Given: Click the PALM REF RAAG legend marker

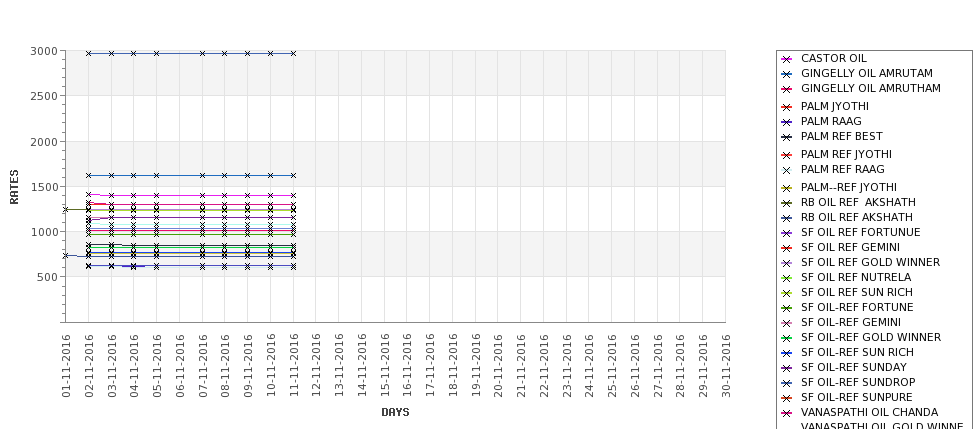Looking at the screenshot, I should pyautogui.click(x=787, y=170).
